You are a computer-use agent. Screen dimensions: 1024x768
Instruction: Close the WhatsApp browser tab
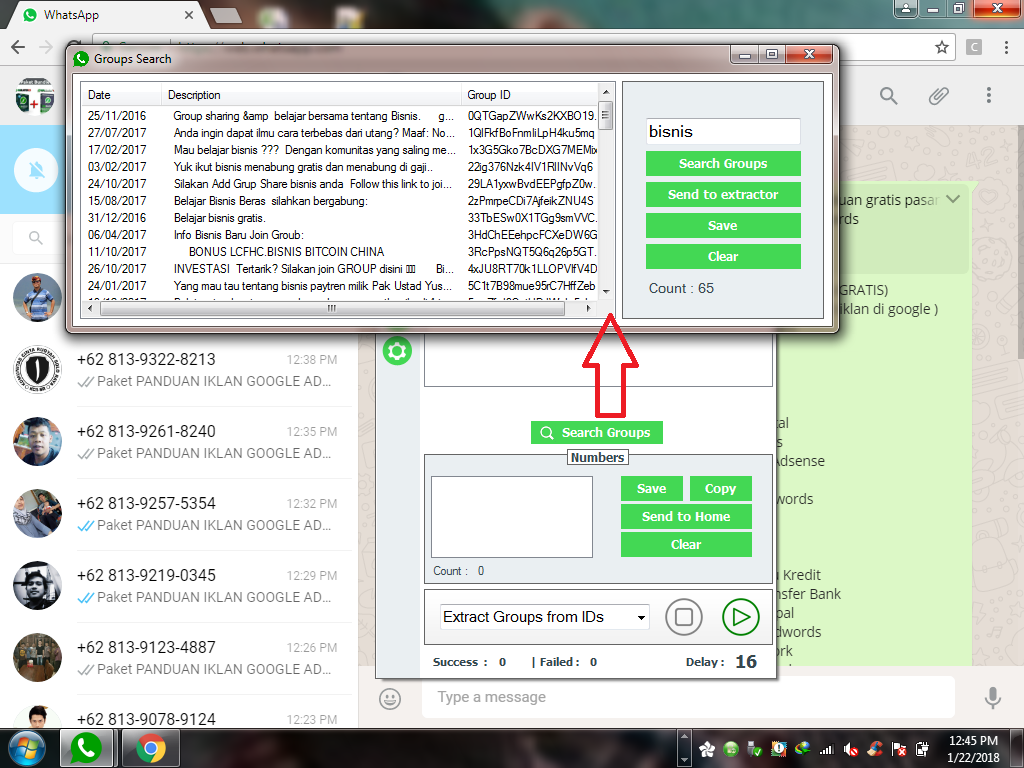click(189, 14)
